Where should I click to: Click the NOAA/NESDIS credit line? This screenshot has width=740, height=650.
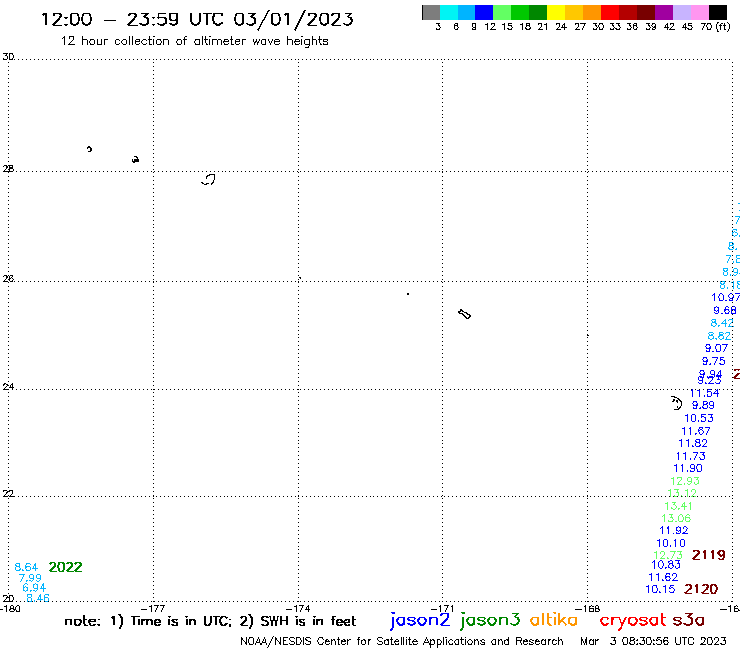point(402,641)
